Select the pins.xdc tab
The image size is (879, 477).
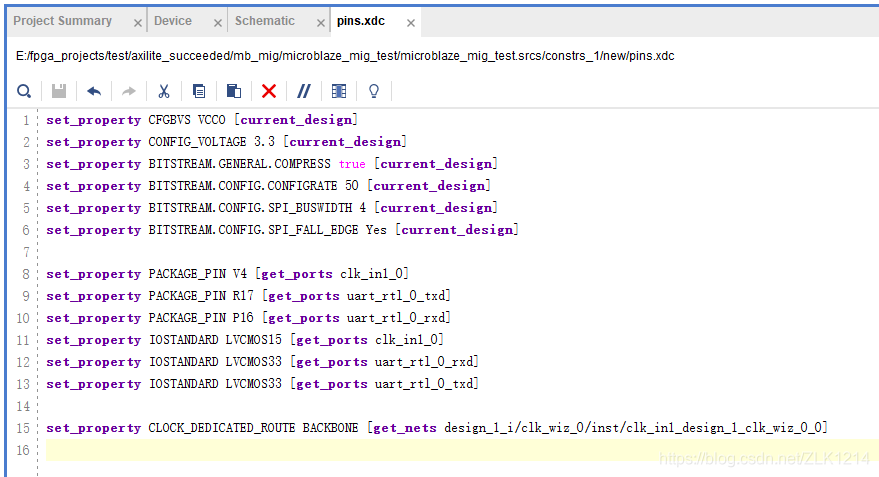pos(361,21)
